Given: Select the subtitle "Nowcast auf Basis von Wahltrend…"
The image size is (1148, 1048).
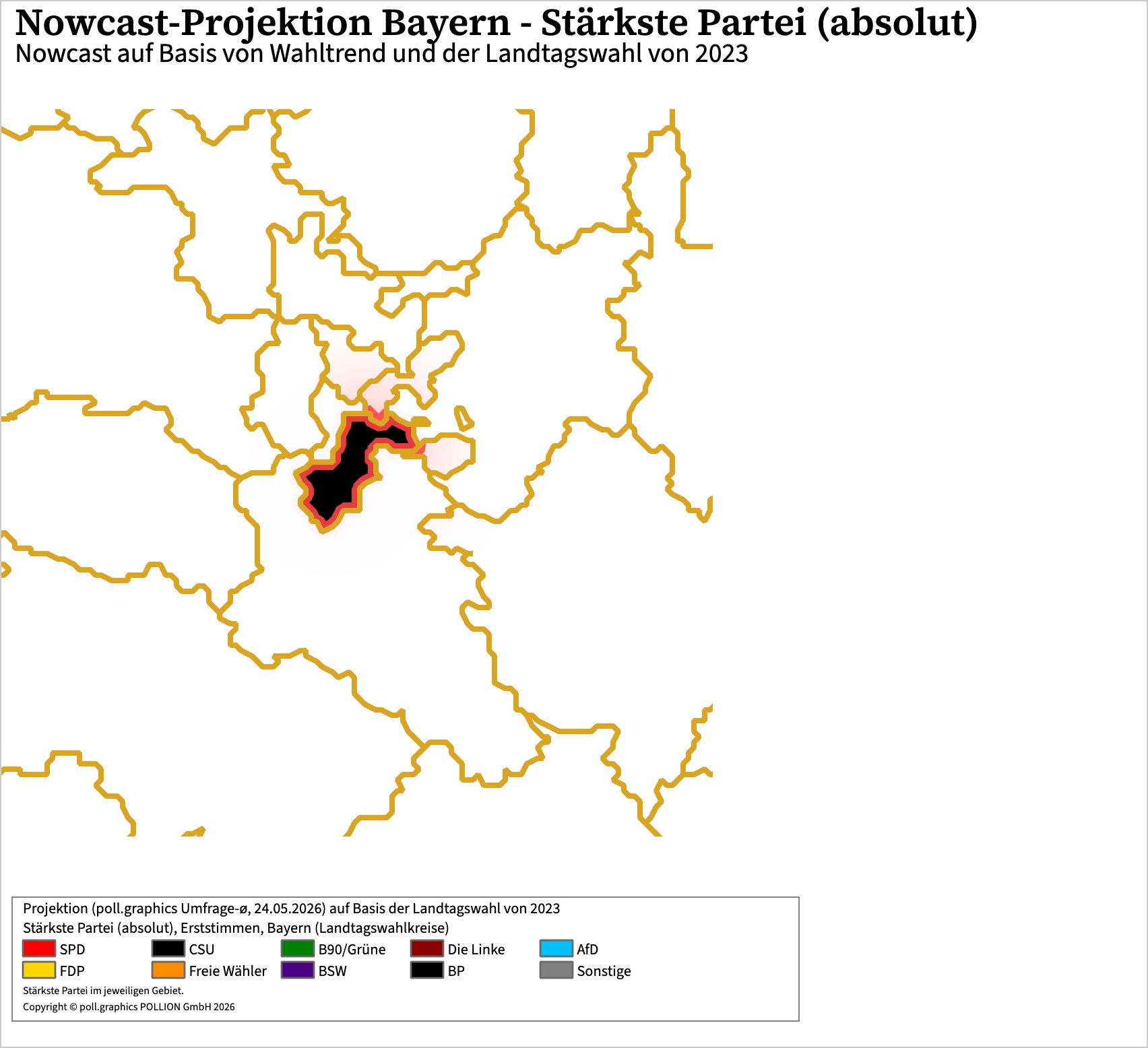Looking at the screenshot, I should click(381, 53).
